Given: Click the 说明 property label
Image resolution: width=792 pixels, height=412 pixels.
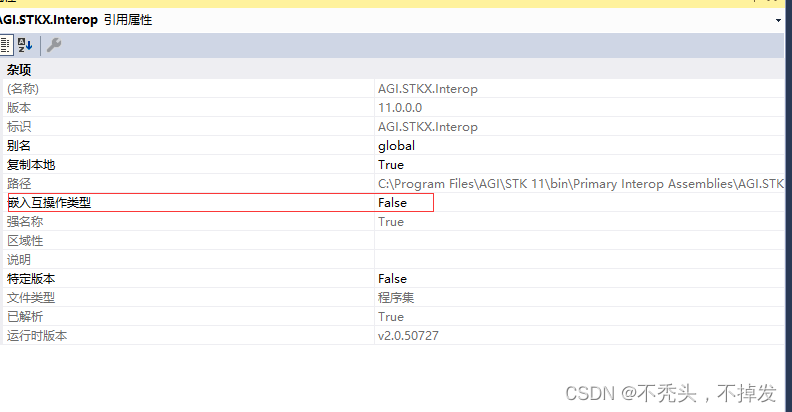Looking at the screenshot, I should tap(19, 260).
